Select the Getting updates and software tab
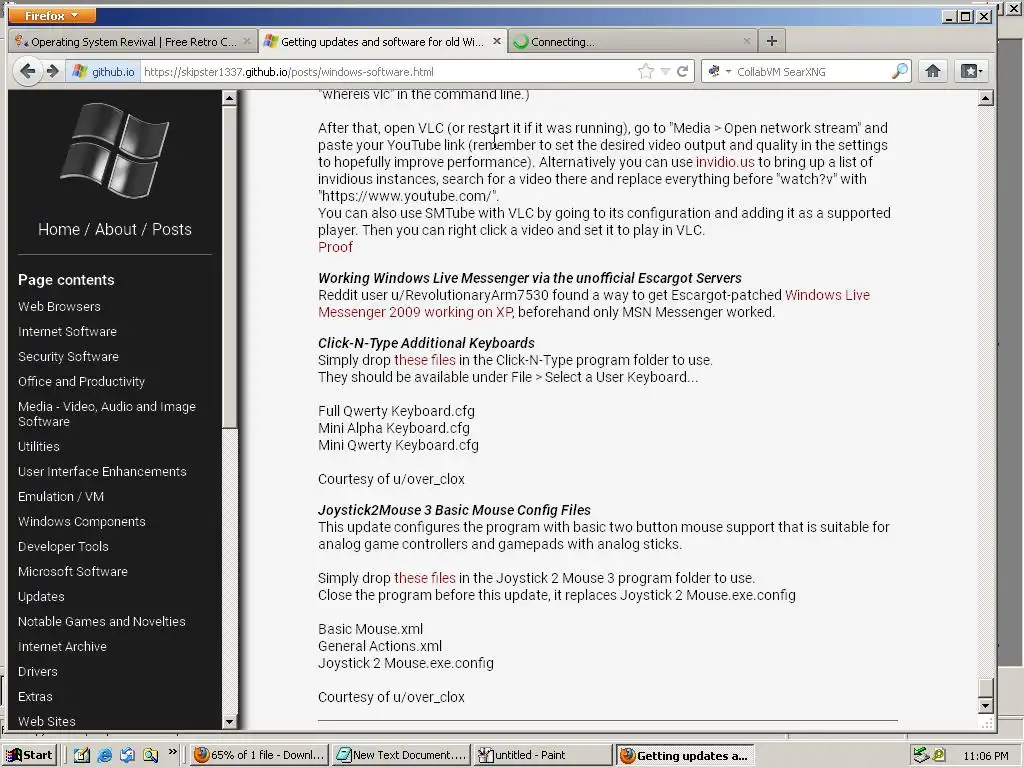Image resolution: width=1024 pixels, height=768 pixels. pyautogui.click(x=382, y=42)
